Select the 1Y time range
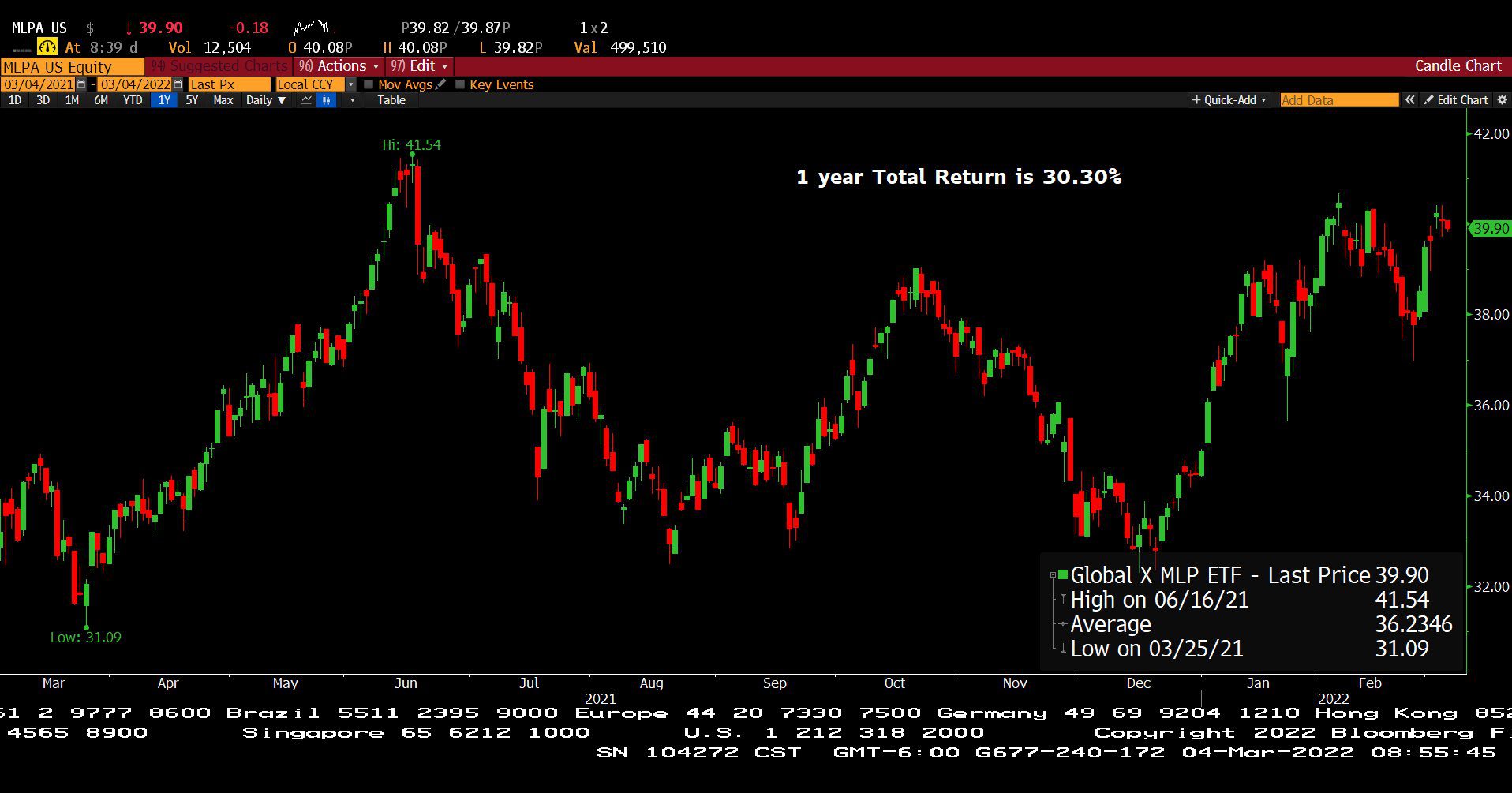Image resolution: width=1512 pixels, height=793 pixels. (163, 100)
